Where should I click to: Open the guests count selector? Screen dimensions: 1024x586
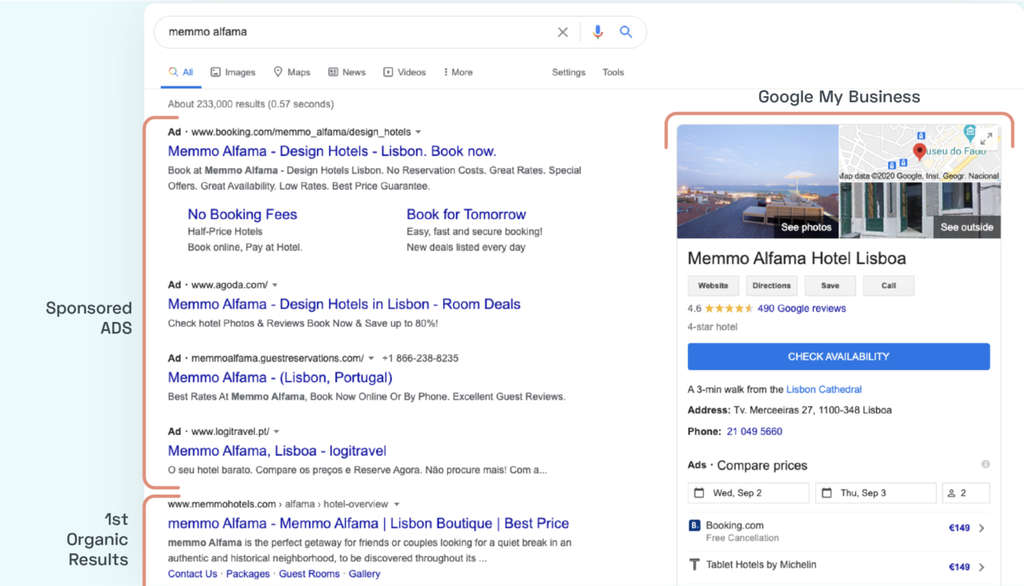click(965, 493)
